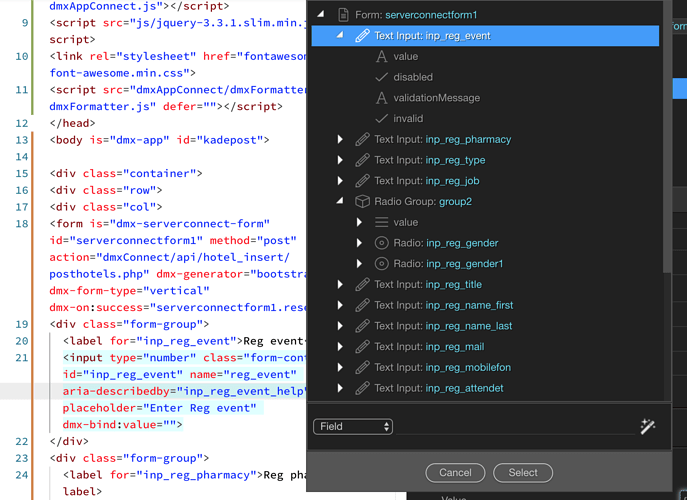The width and height of the screenshot is (687, 500).
Task: Select the 'invalid' property row
Action: click(x=485, y=118)
